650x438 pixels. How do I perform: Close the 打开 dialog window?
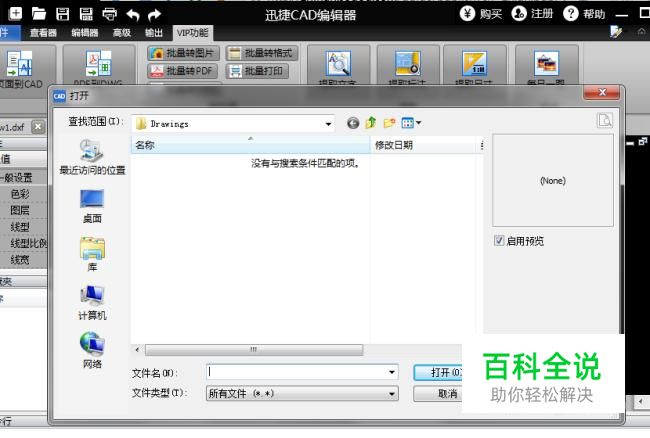602,92
